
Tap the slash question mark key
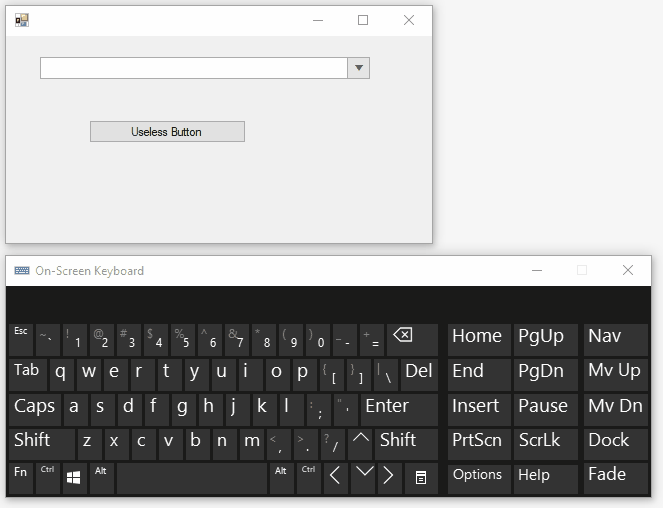333,444
